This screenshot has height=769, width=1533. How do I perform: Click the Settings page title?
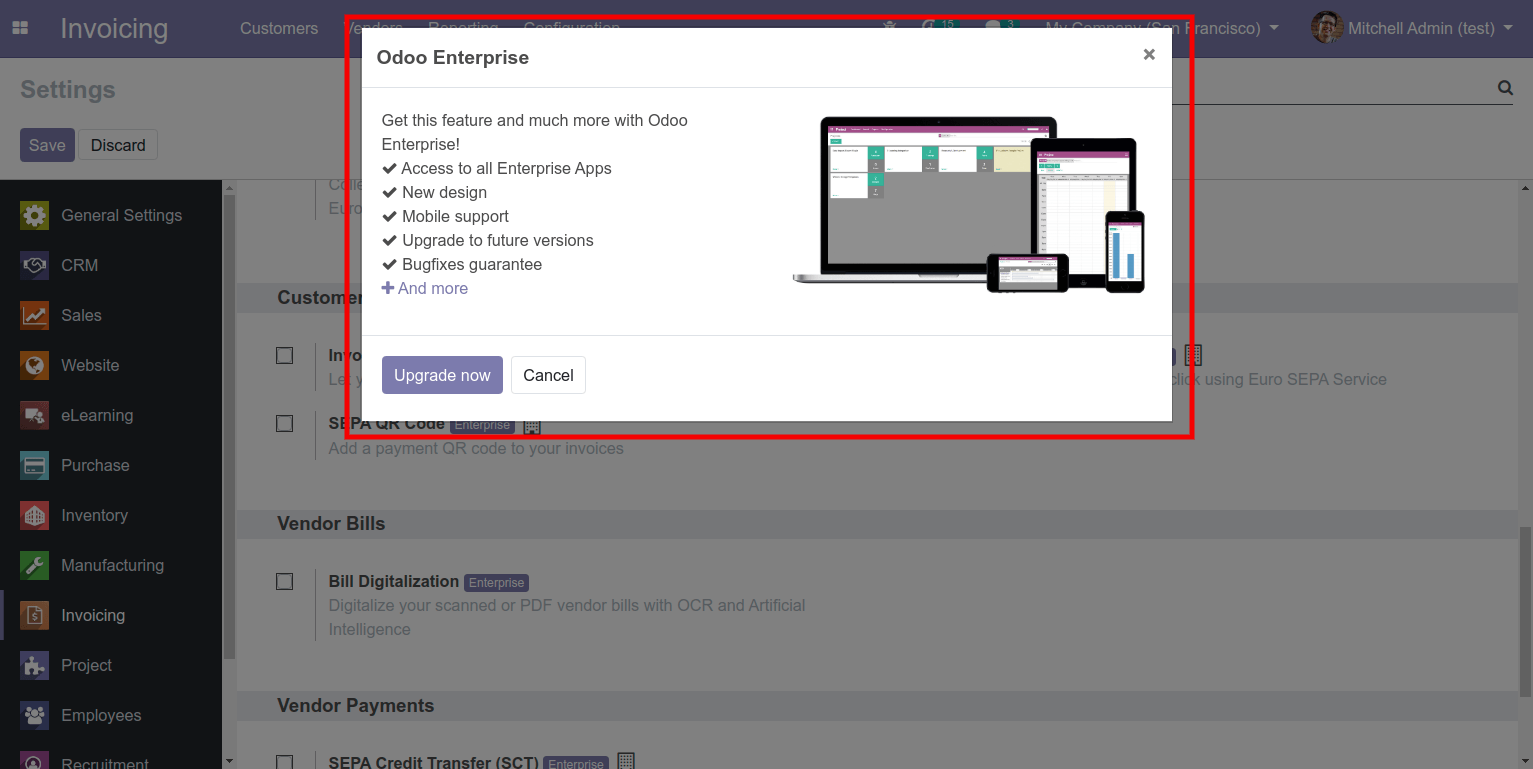[68, 89]
